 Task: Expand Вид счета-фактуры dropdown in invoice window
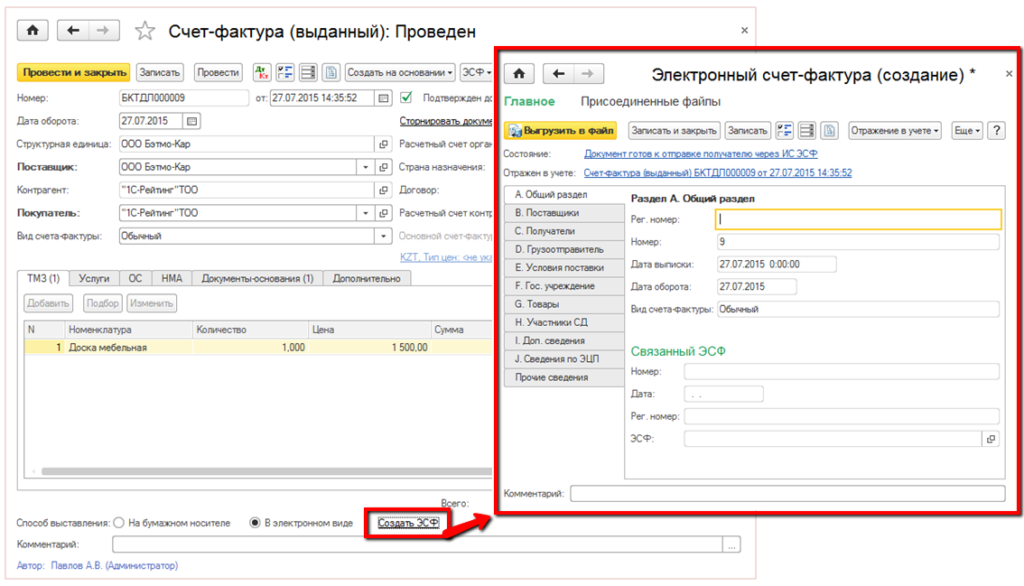click(383, 236)
